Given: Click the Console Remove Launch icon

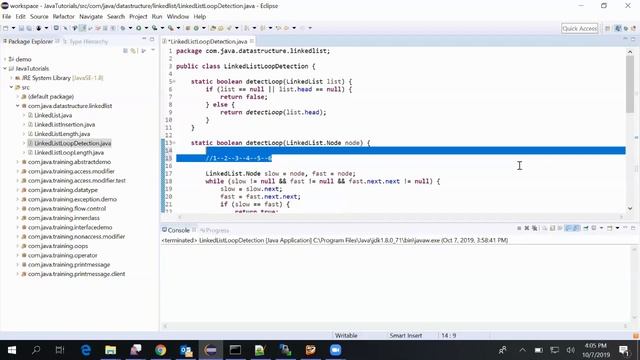Looking at the screenshot, I should point(527,228).
